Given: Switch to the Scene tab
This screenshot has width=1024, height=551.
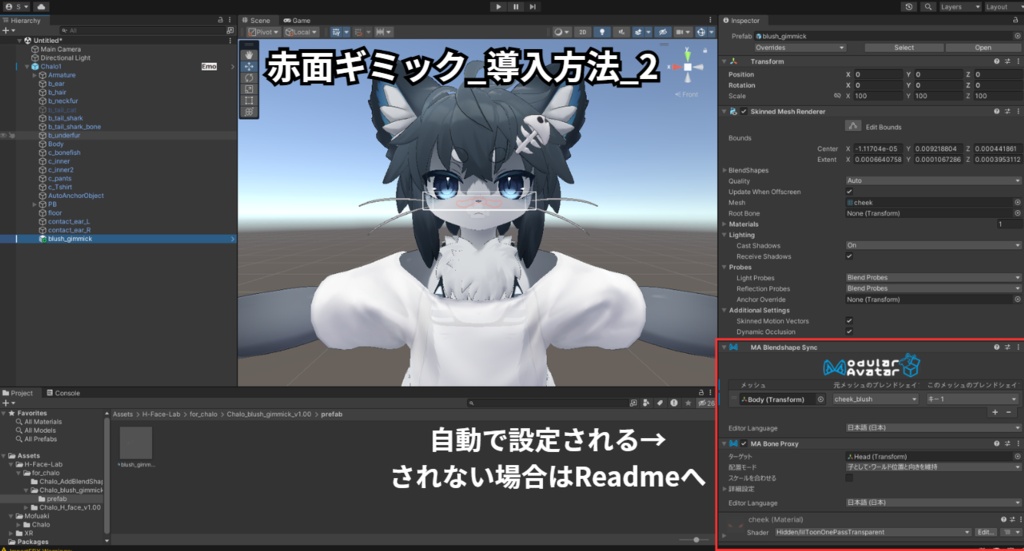Looking at the screenshot, I should click(x=256, y=20).
